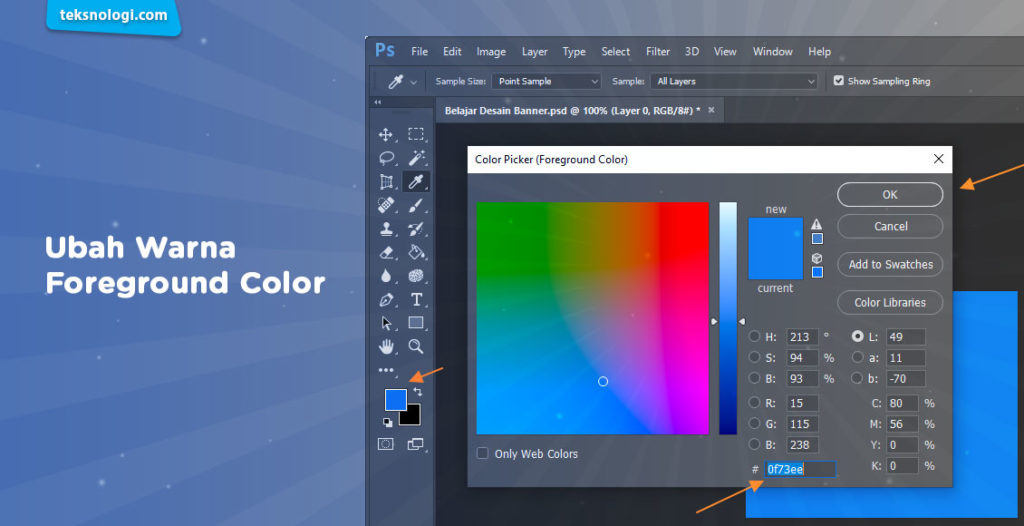Close the Belajar Desain Banner.psd document tab
1024x526 pixels.
711,110
